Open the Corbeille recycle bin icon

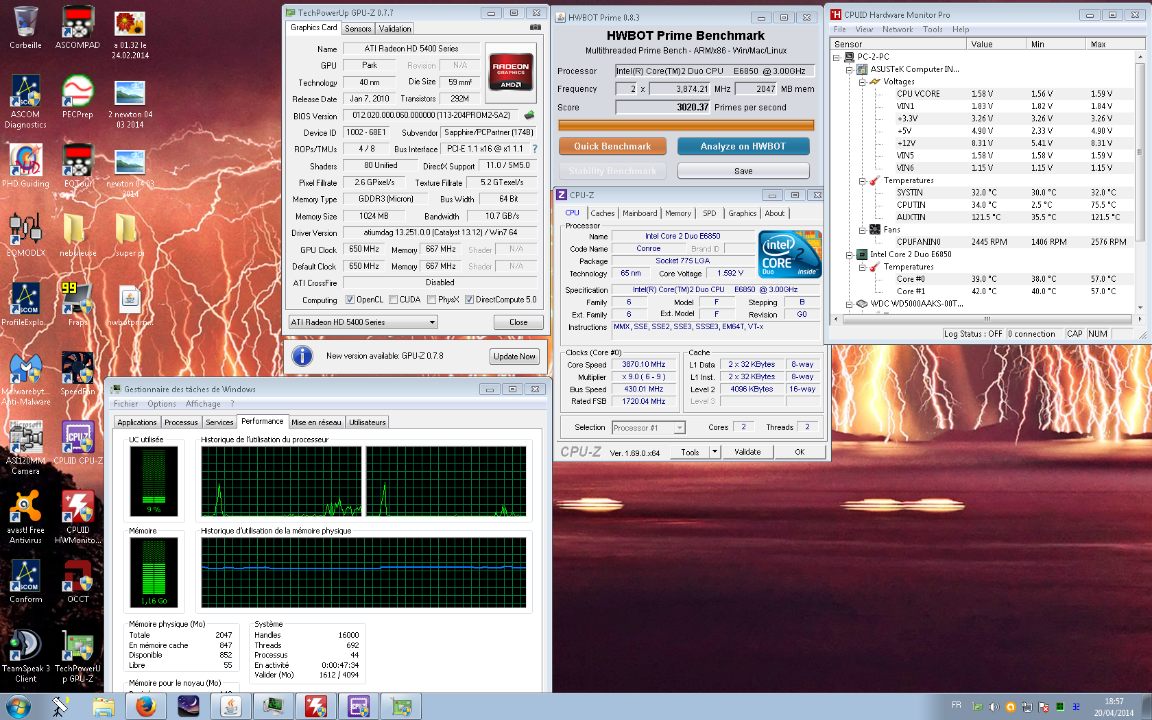(x=25, y=28)
